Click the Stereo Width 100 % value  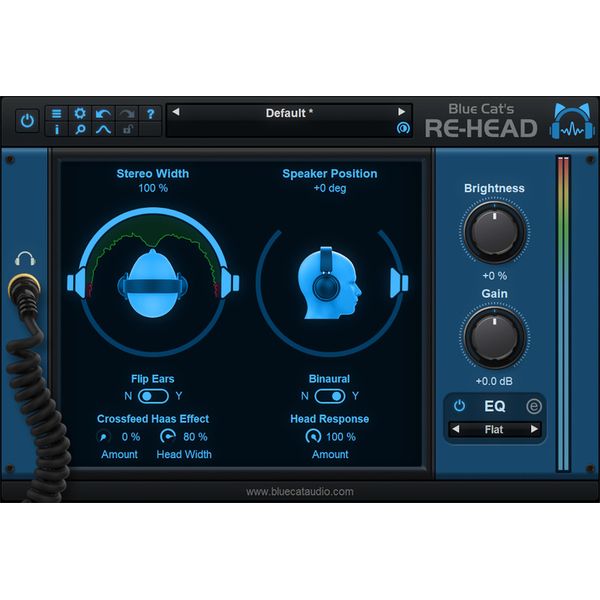pos(153,188)
